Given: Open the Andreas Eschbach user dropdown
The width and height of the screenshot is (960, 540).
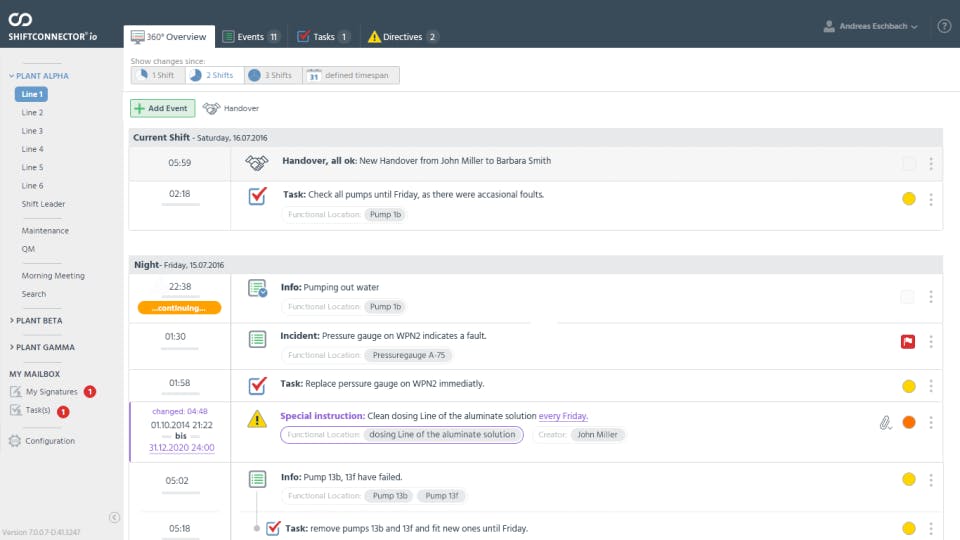Looking at the screenshot, I should pyautogui.click(x=871, y=26).
